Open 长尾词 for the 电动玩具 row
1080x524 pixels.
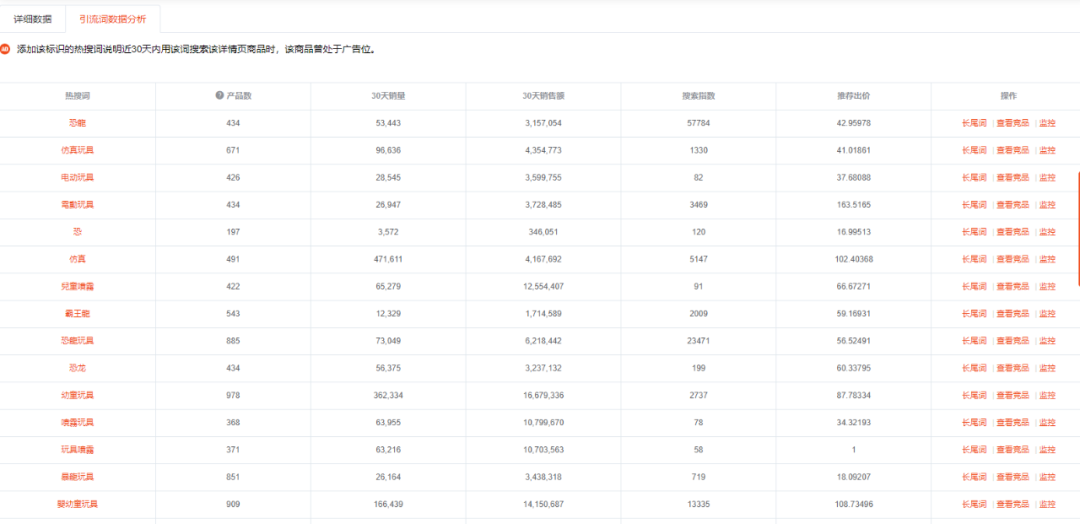[x=974, y=177]
